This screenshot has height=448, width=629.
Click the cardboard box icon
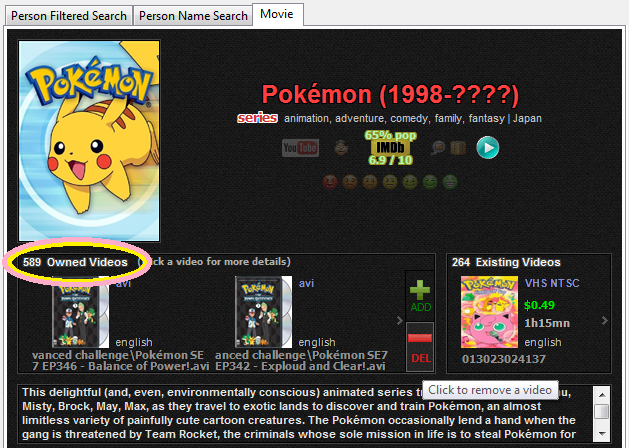point(458,148)
